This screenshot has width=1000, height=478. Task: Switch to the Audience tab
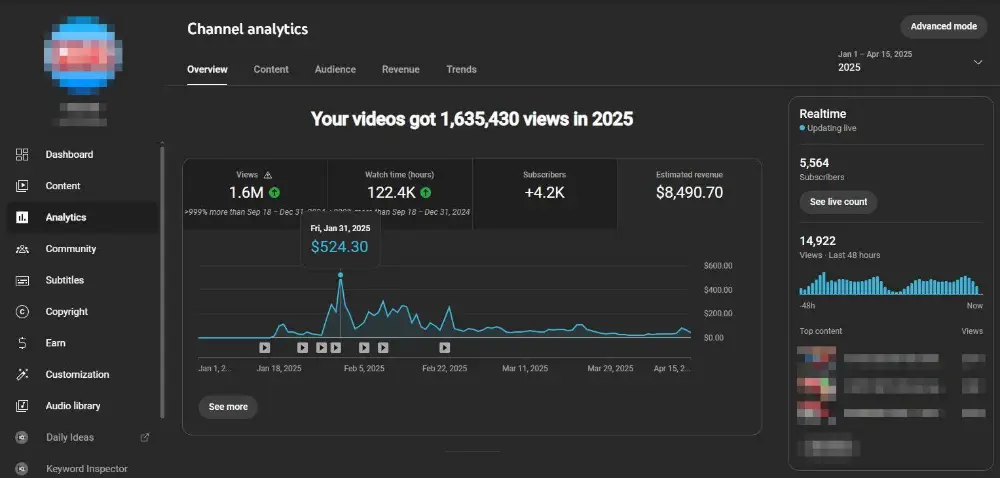(335, 69)
